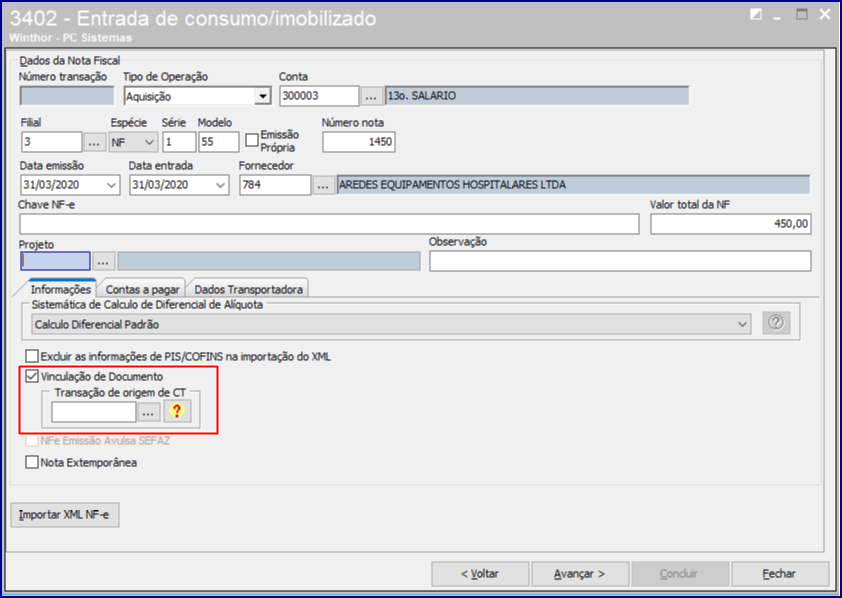Viewport: 842px width, 598px height.
Task: Click Transação de origem de CT input
Action: click(94, 412)
